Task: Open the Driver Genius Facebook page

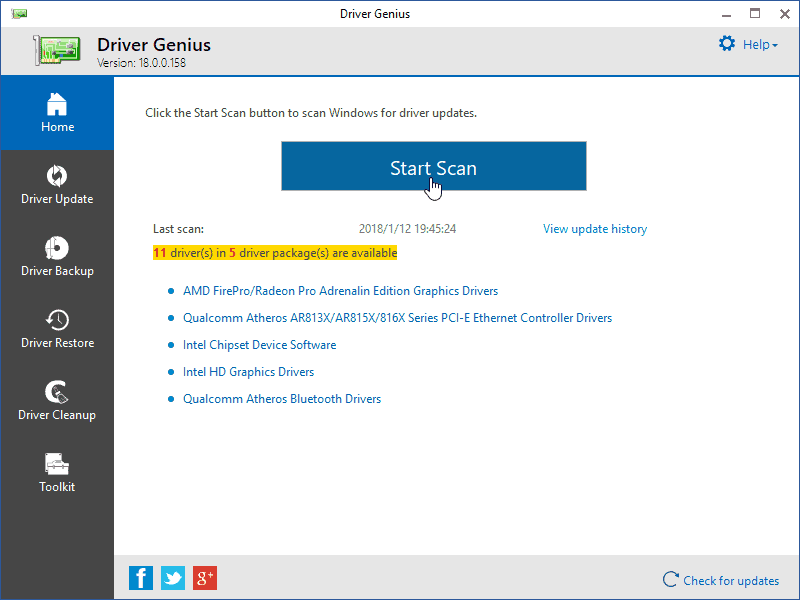Action: (141, 578)
